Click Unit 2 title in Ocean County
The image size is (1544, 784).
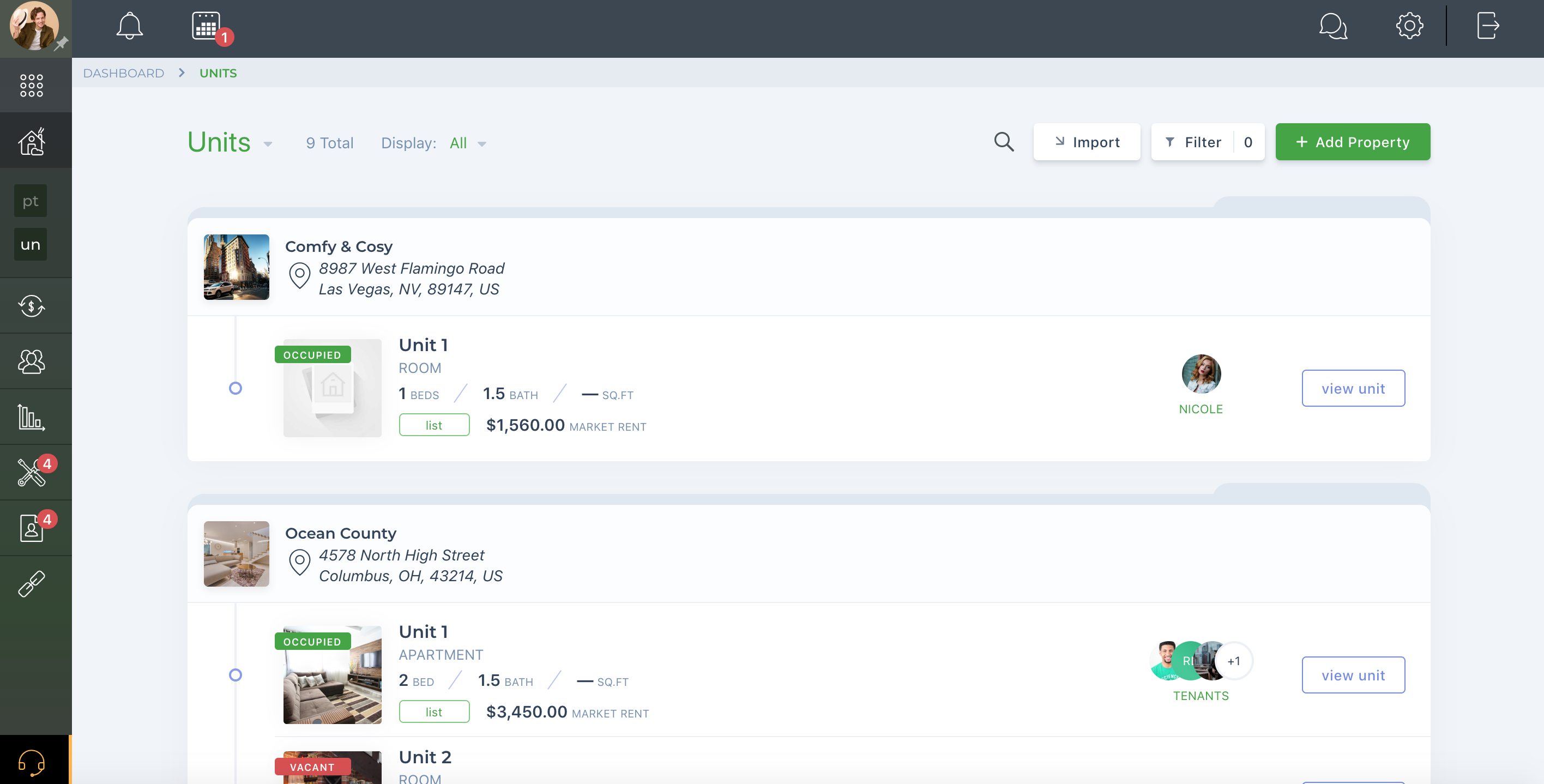point(425,757)
